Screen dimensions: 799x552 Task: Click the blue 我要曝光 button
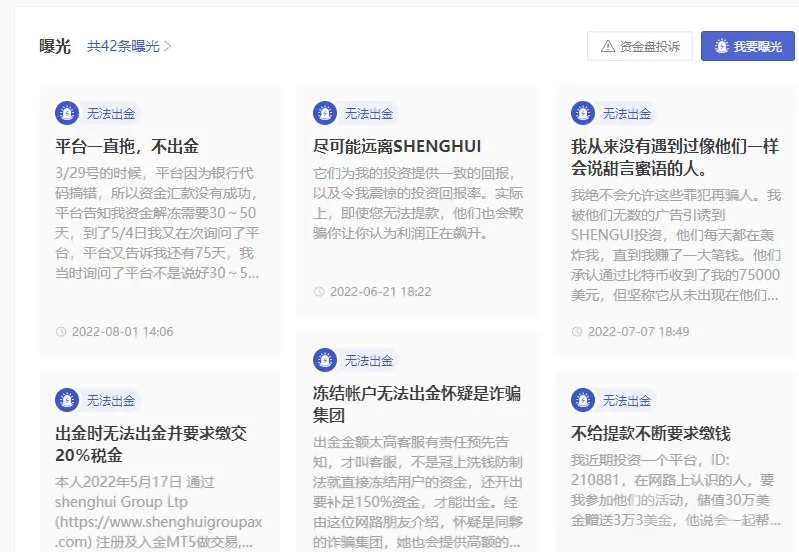748,46
